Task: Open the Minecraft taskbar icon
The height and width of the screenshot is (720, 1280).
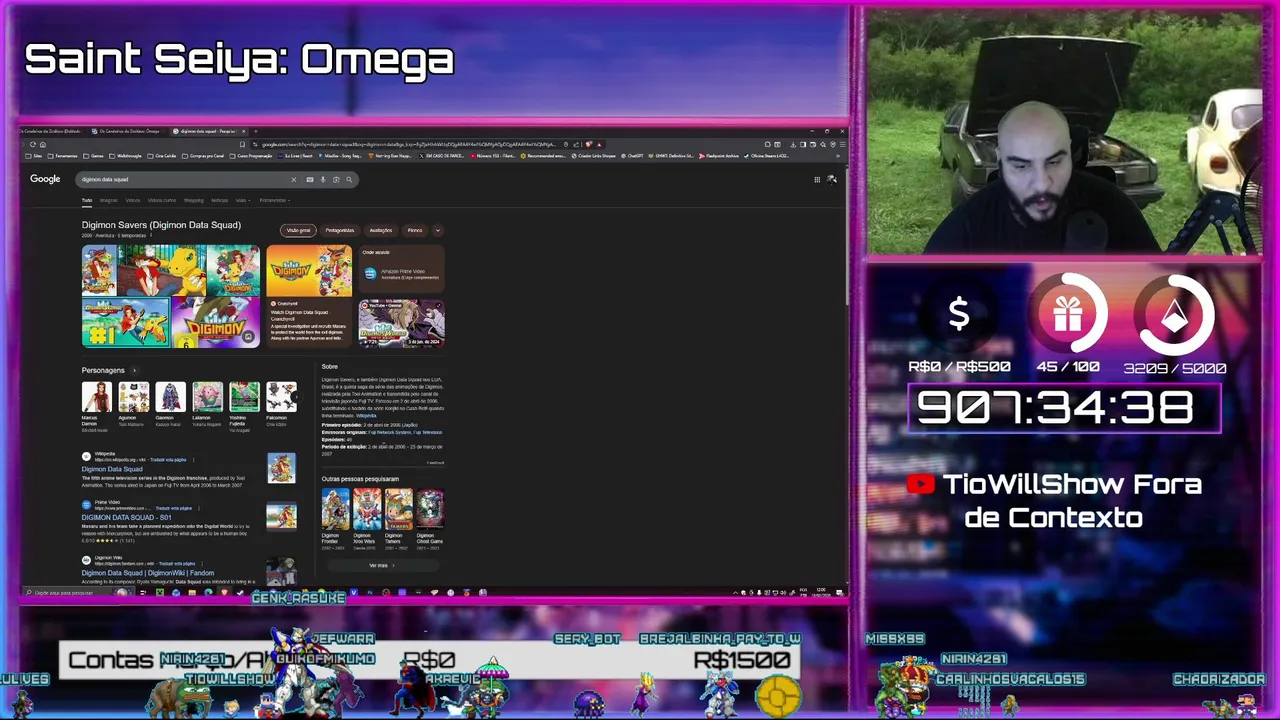Action: point(159,592)
